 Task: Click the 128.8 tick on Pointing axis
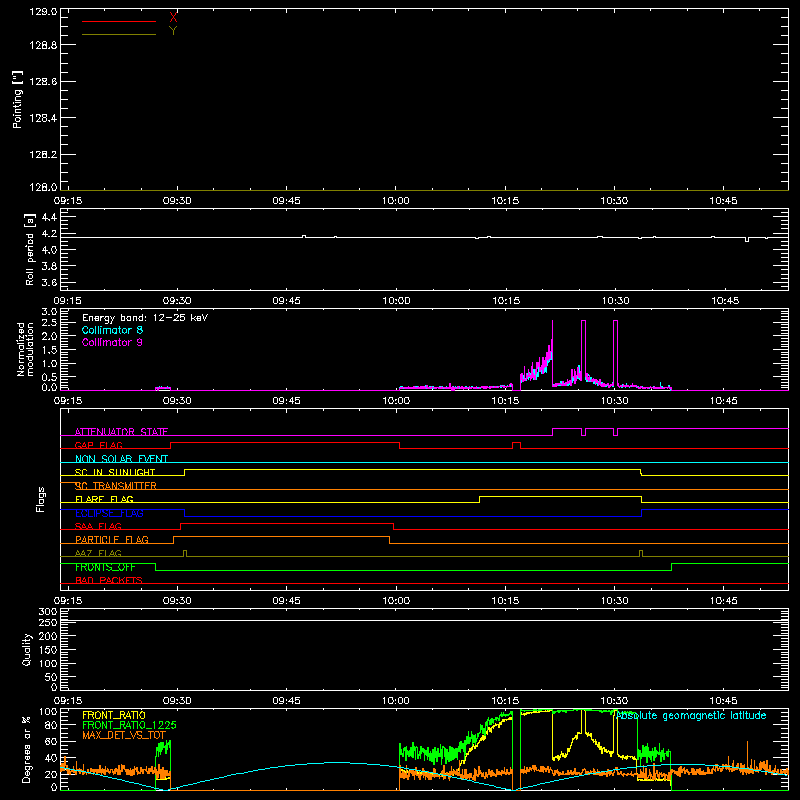43,45
